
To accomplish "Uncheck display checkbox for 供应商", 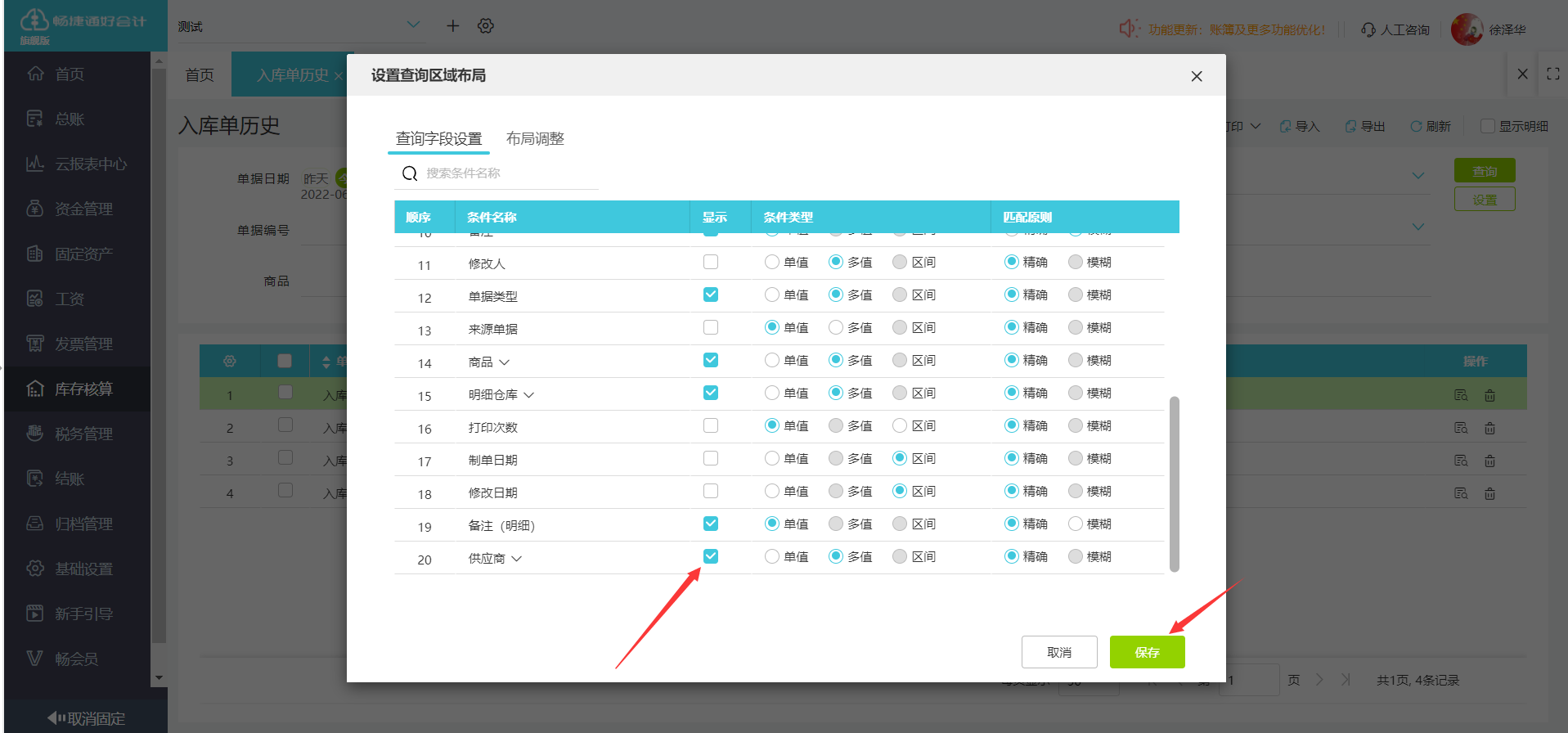I will coord(711,556).
